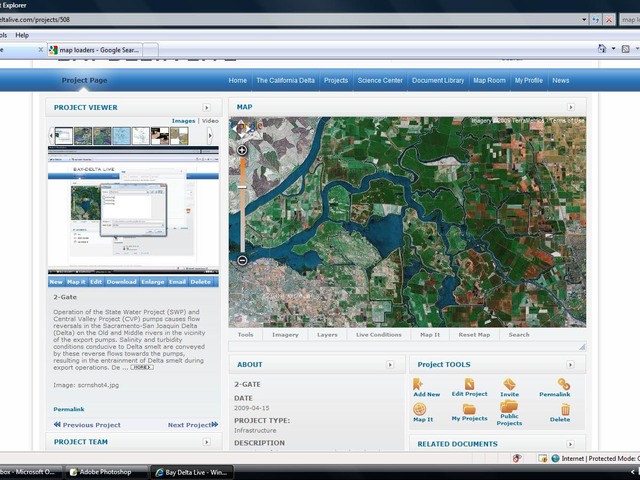Open the Map Room menu item

[x=489, y=80]
